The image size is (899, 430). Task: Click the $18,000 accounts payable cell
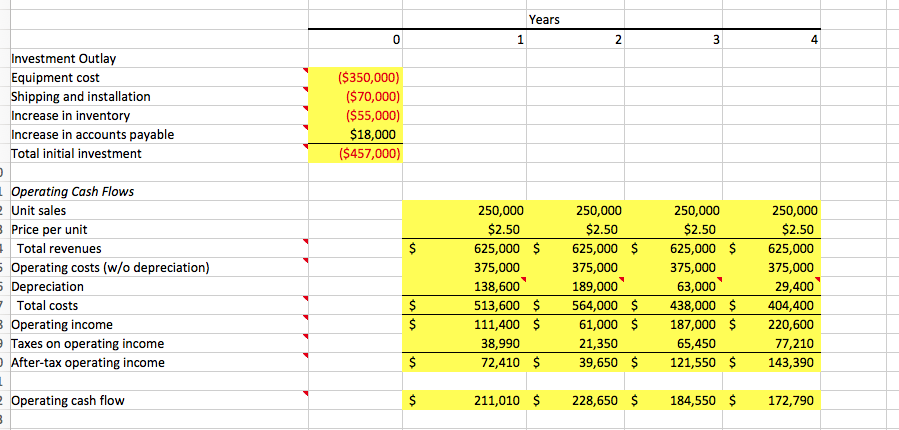[x=355, y=135]
